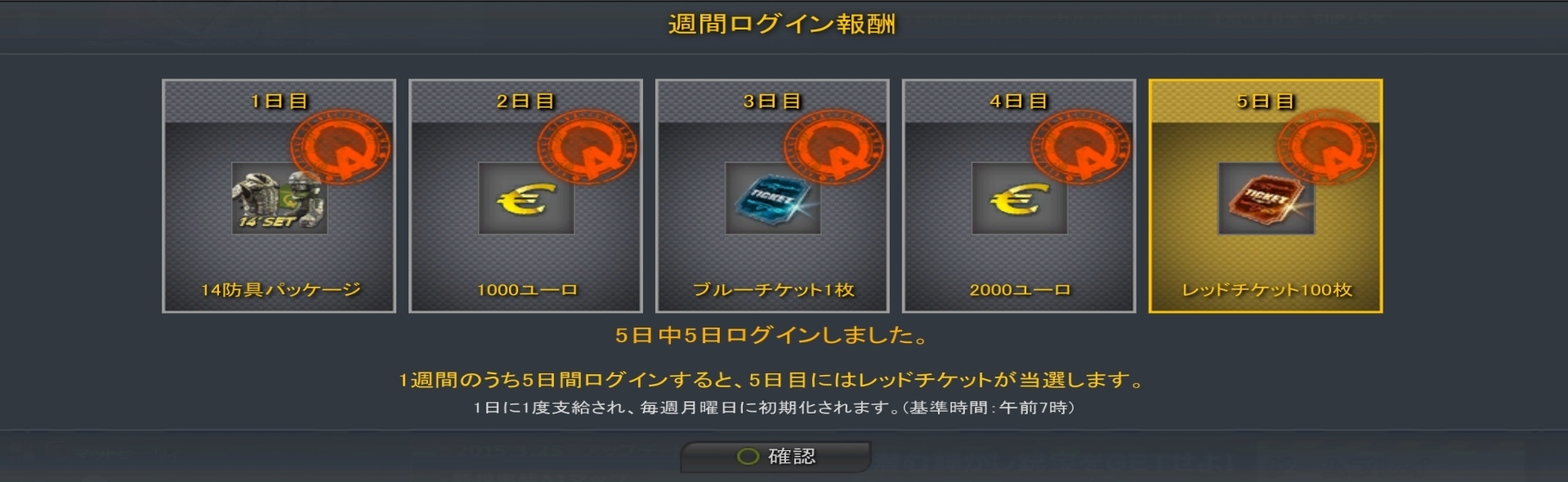Click the レッドチケット100枚 reward label
1568x482 pixels.
pyautogui.click(x=1267, y=290)
